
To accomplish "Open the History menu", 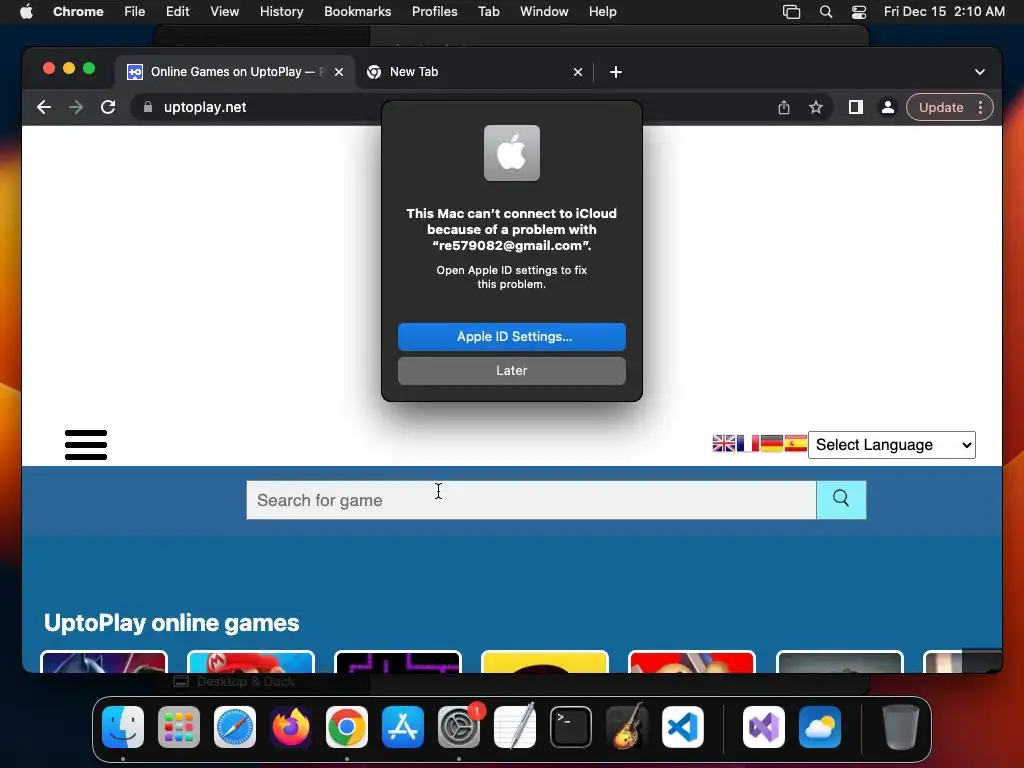I will click(x=281, y=12).
